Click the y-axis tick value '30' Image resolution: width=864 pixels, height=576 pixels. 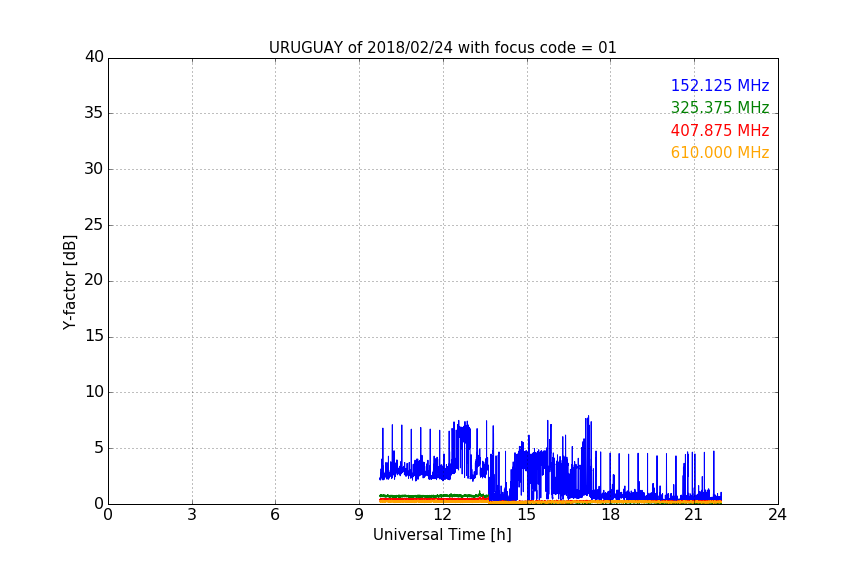click(x=94, y=169)
